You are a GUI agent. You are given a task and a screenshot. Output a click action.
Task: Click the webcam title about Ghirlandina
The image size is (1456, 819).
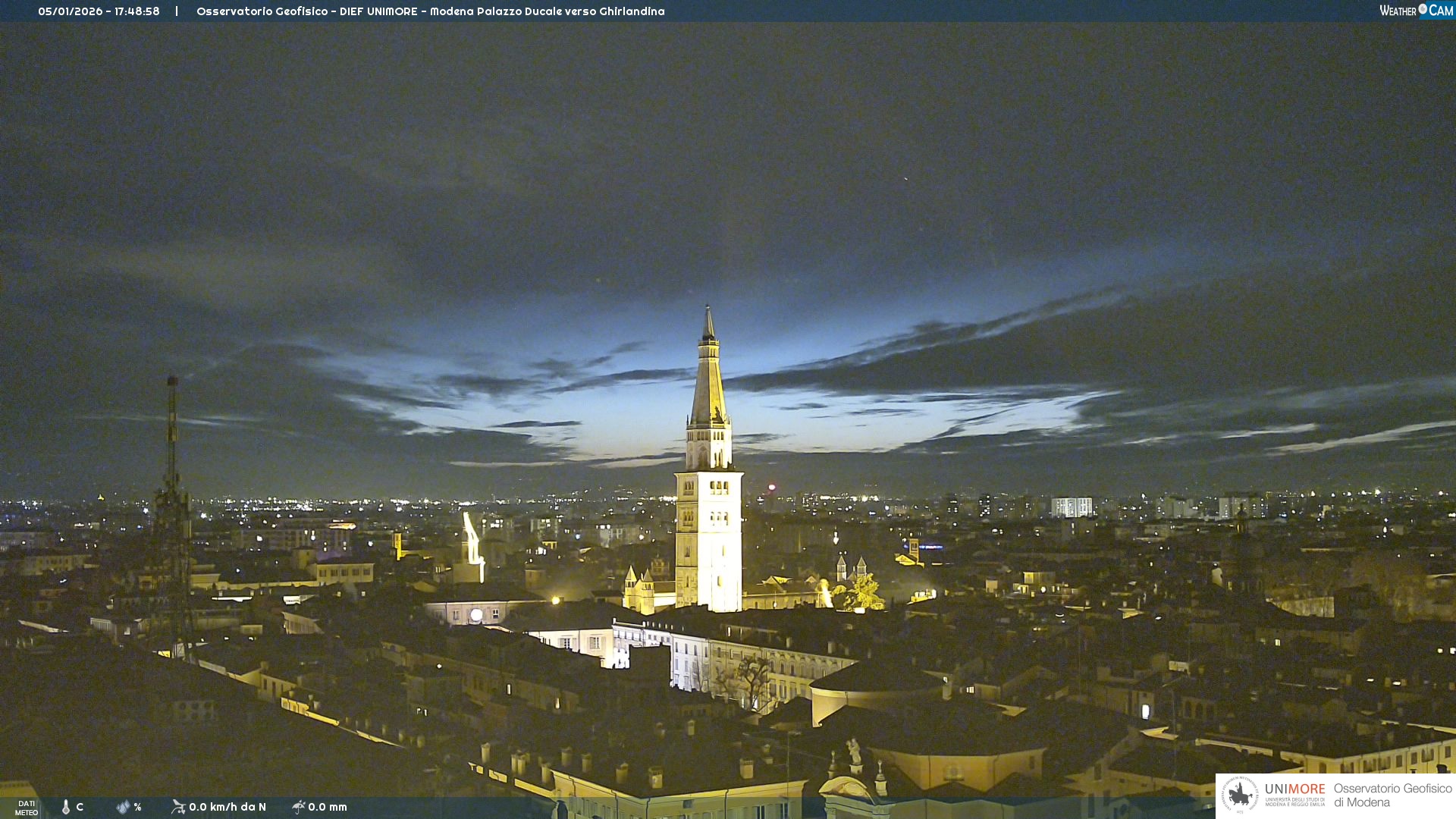pyautogui.click(x=430, y=11)
